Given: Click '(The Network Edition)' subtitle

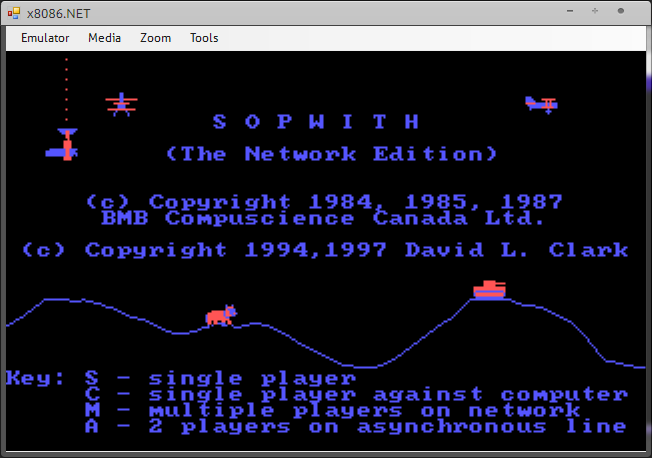Looking at the screenshot, I should 331,154.
